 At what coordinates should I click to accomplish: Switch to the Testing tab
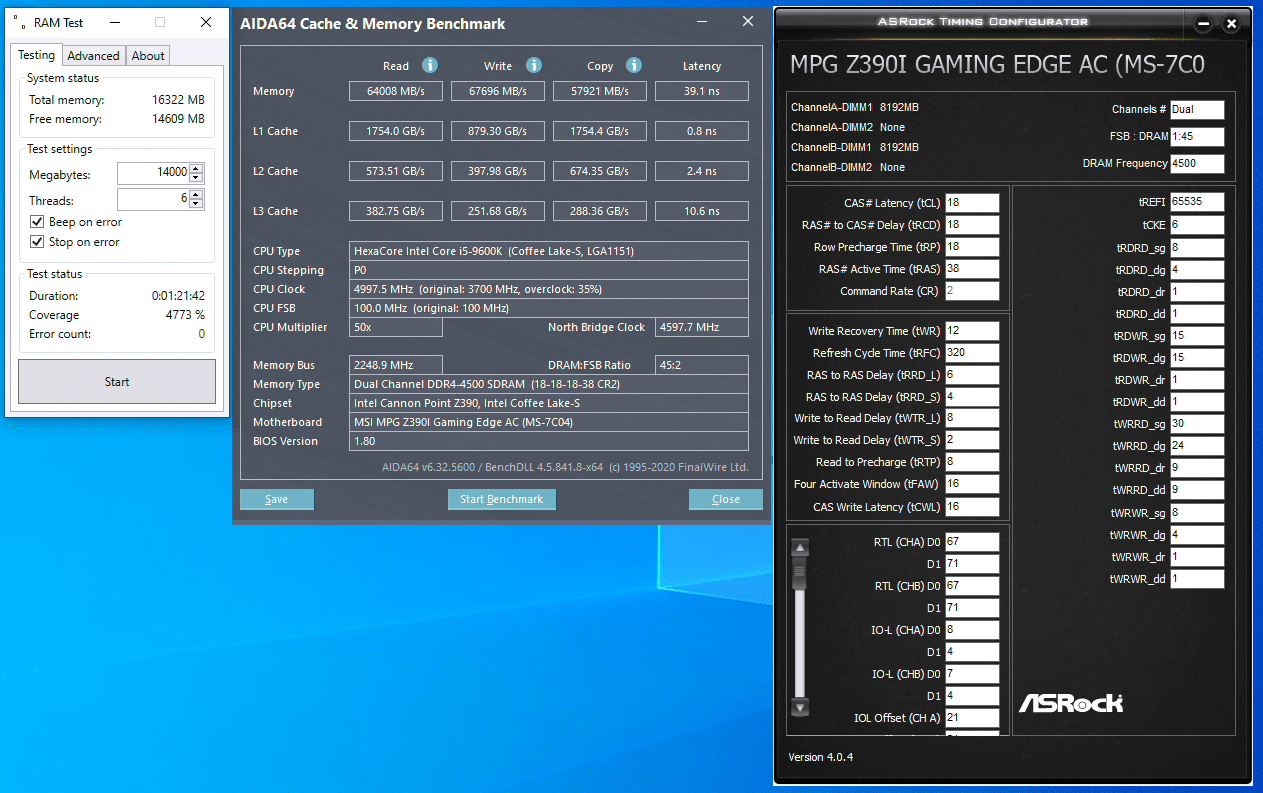(x=36, y=55)
